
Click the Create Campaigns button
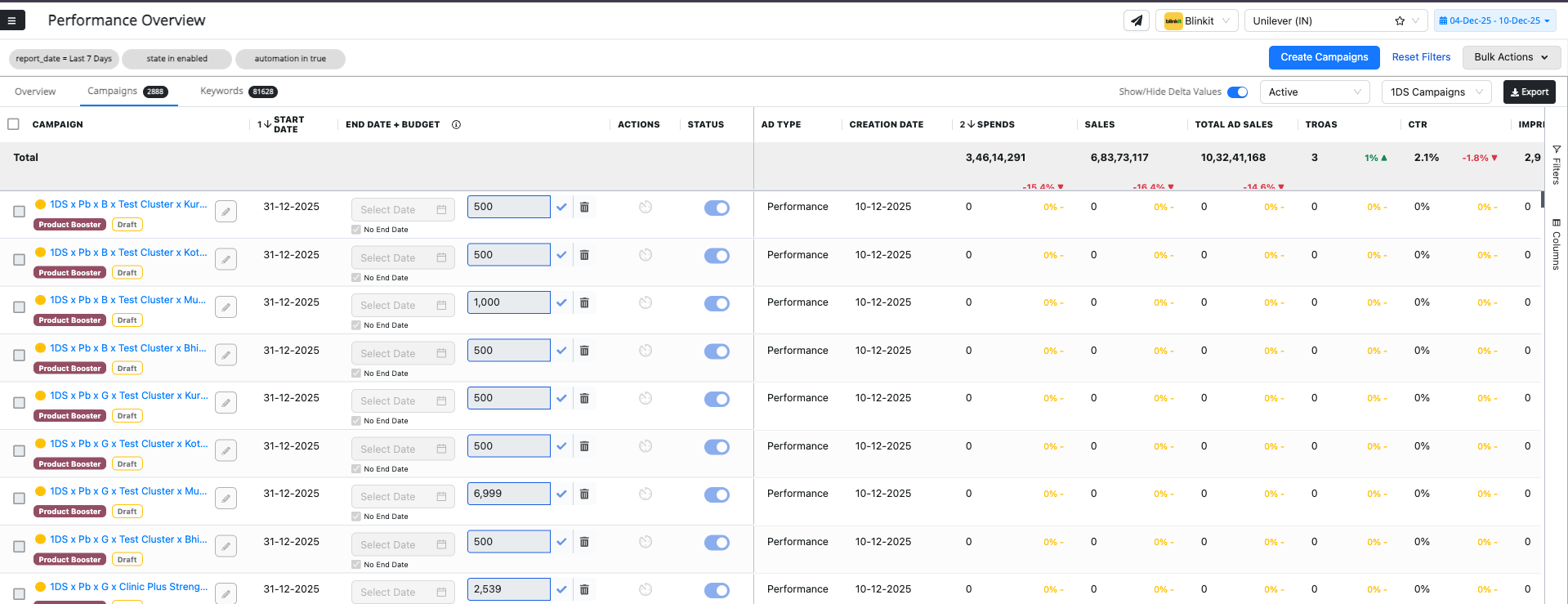[1324, 57]
